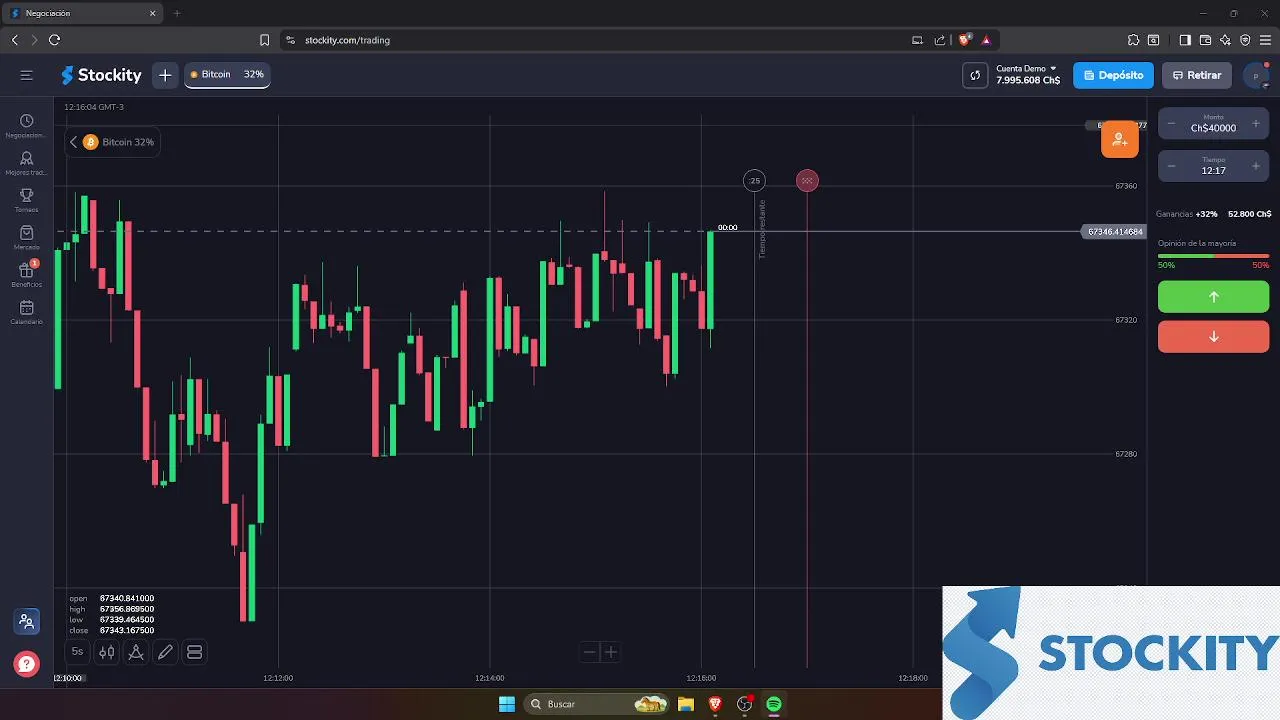Add a new asset tab with plus
Viewport: 1280px width, 720px height.
click(165, 75)
